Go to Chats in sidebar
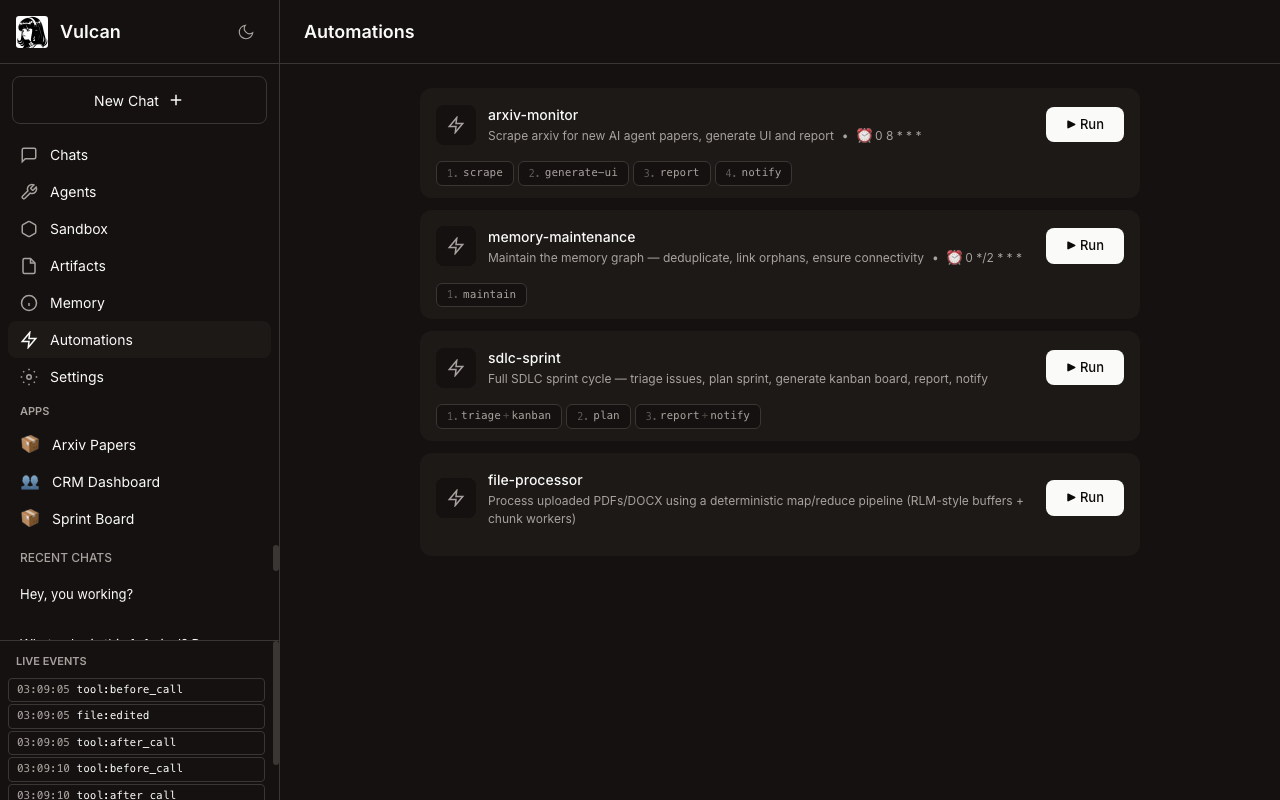1280x800 pixels. point(69,155)
